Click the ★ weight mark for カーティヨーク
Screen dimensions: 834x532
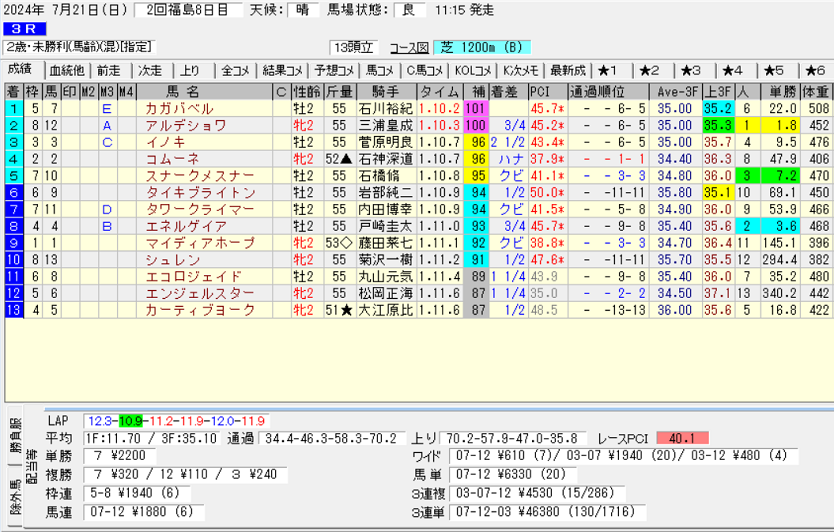[345, 311]
